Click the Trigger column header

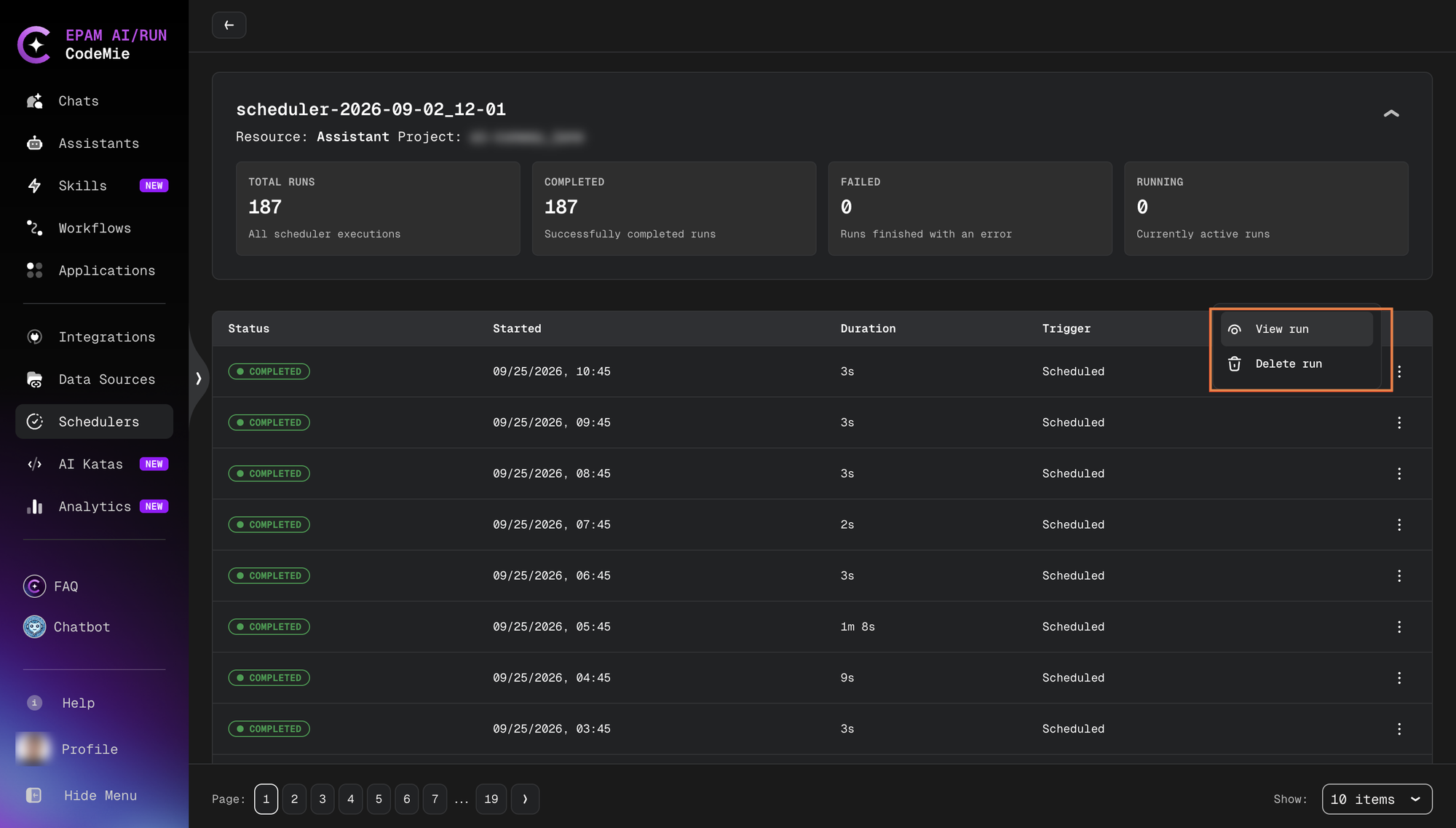click(1067, 328)
